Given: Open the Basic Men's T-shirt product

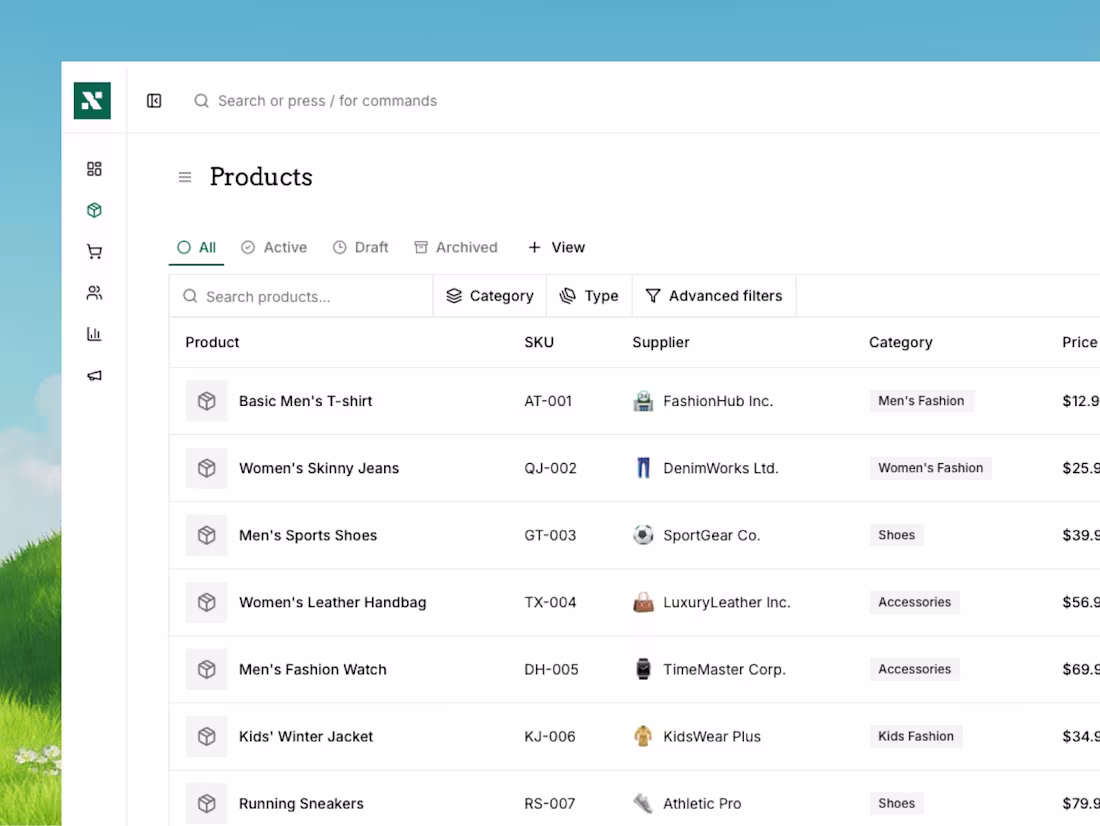Looking at the screenshot, I should pos(305,401).
